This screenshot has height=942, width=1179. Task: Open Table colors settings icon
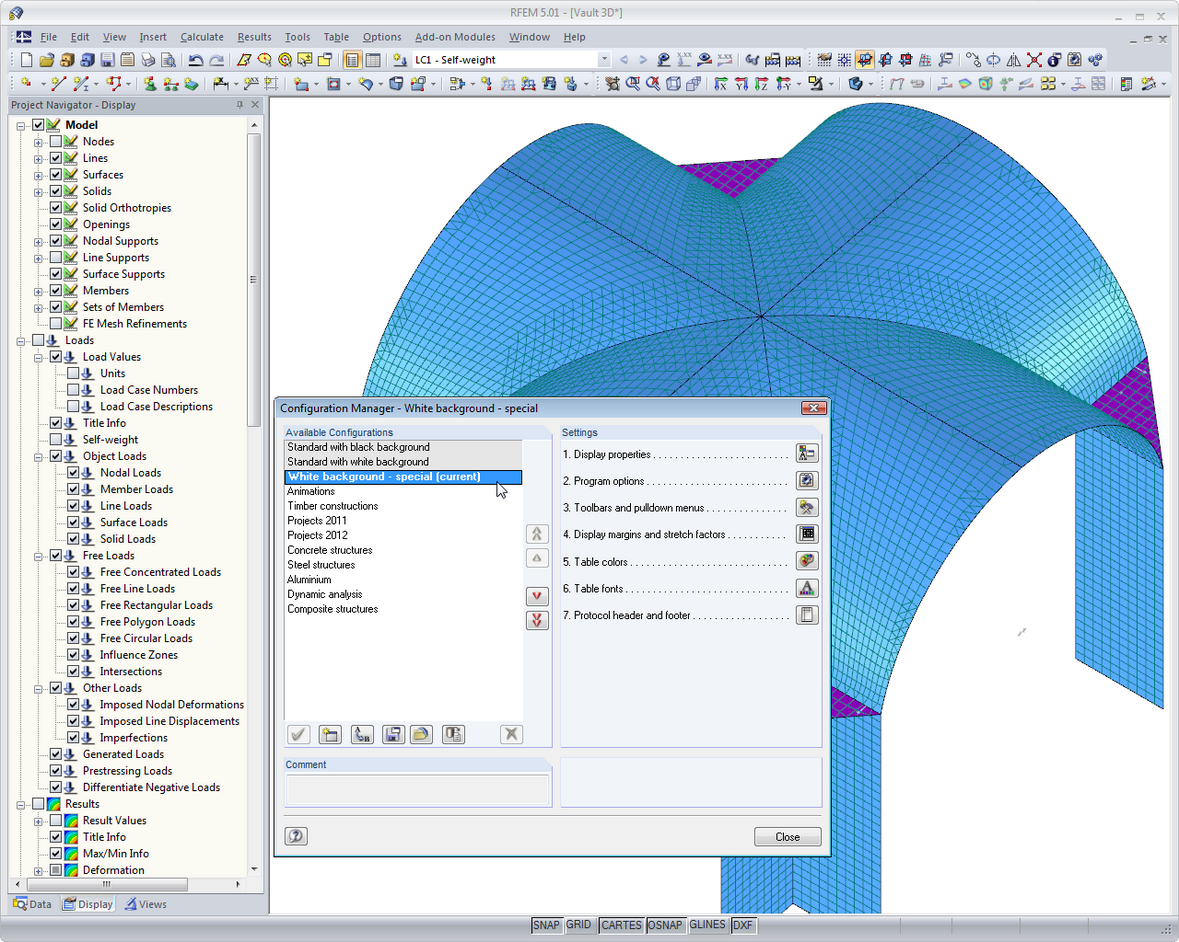pos(806,561)
